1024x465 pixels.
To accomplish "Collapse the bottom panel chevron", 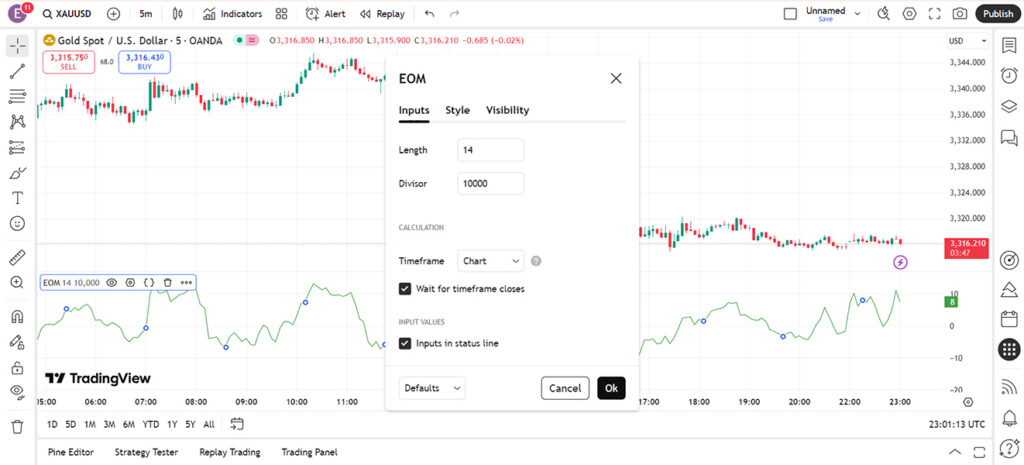I will pyautogui.click(x=955, y=452).
